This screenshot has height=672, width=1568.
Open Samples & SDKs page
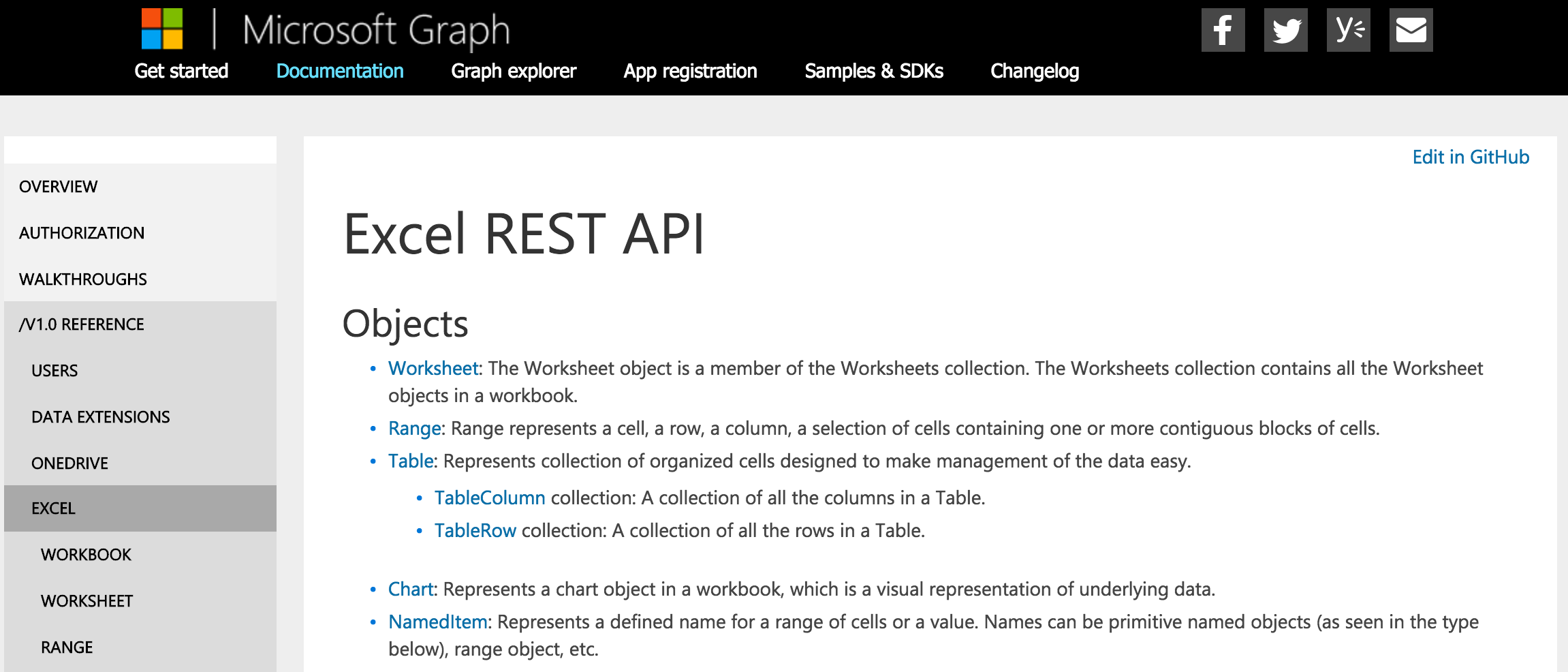coord(874,71)
